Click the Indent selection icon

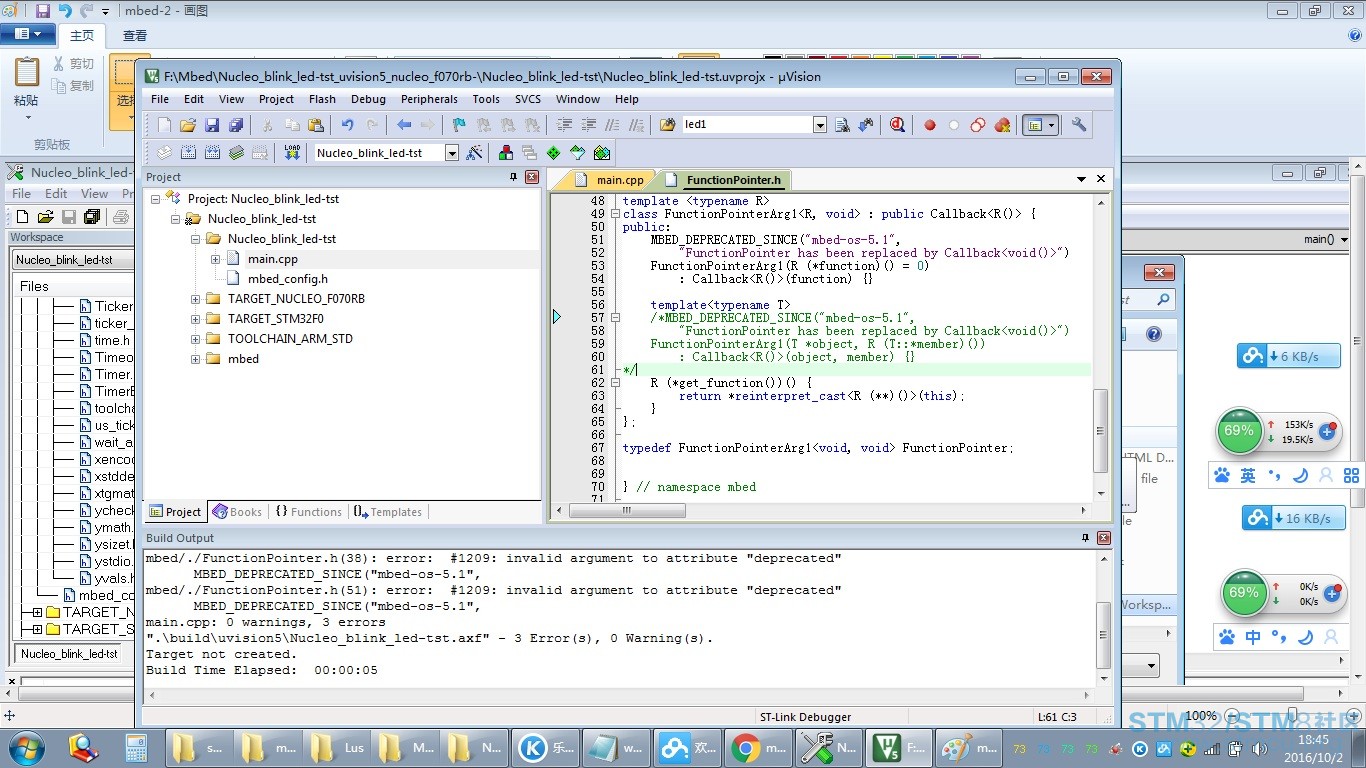pos(564,125)
